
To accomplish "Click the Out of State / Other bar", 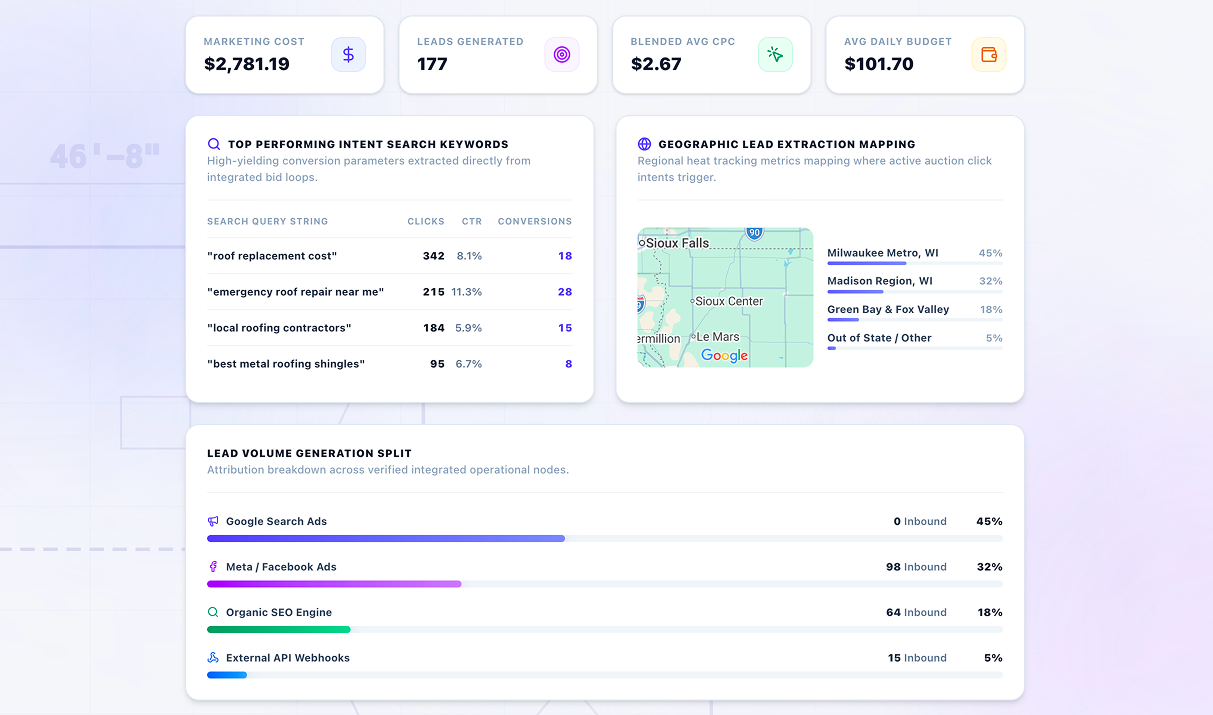I will (x=914, y=348).
